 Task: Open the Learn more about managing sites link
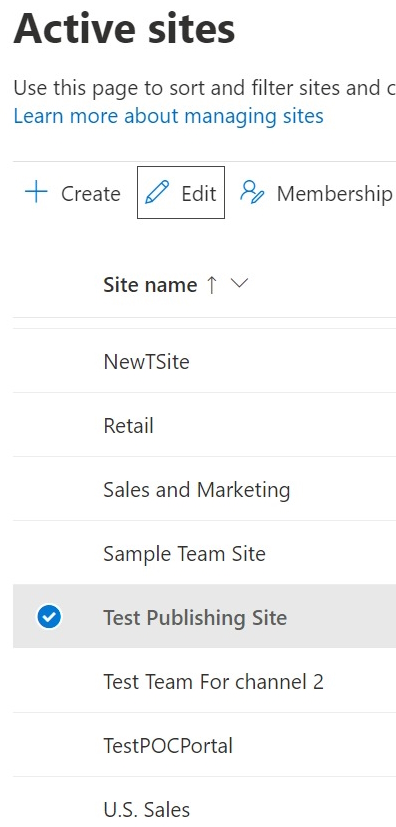pyautogui.click(x=168, y=116)
